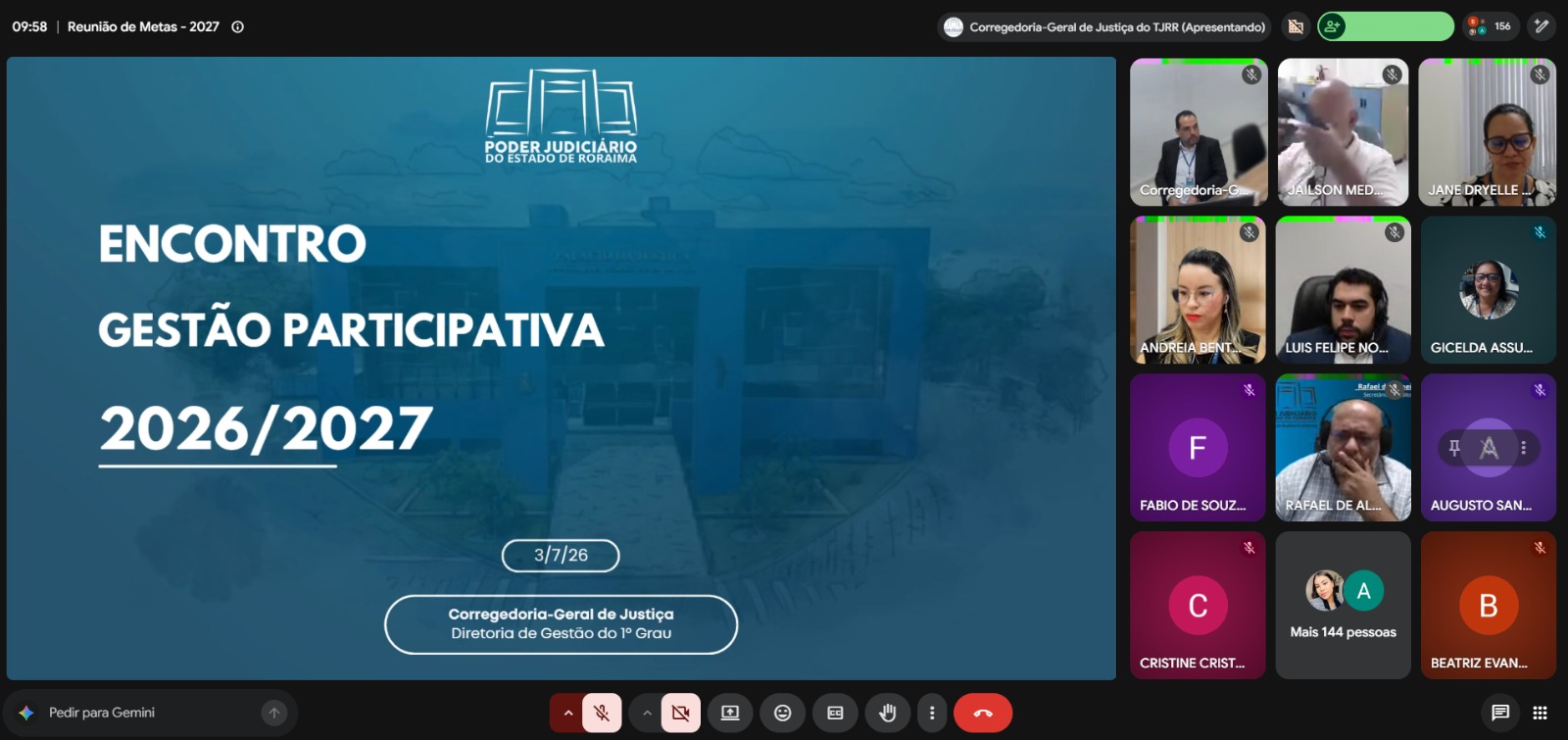1568x740 pixels.
Task: Expand audio settings chevron beside microphone
Action: pos(567,713)
